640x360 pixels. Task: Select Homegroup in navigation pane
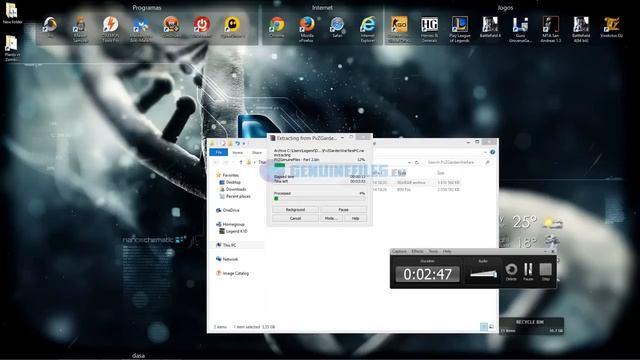(230, 224)
